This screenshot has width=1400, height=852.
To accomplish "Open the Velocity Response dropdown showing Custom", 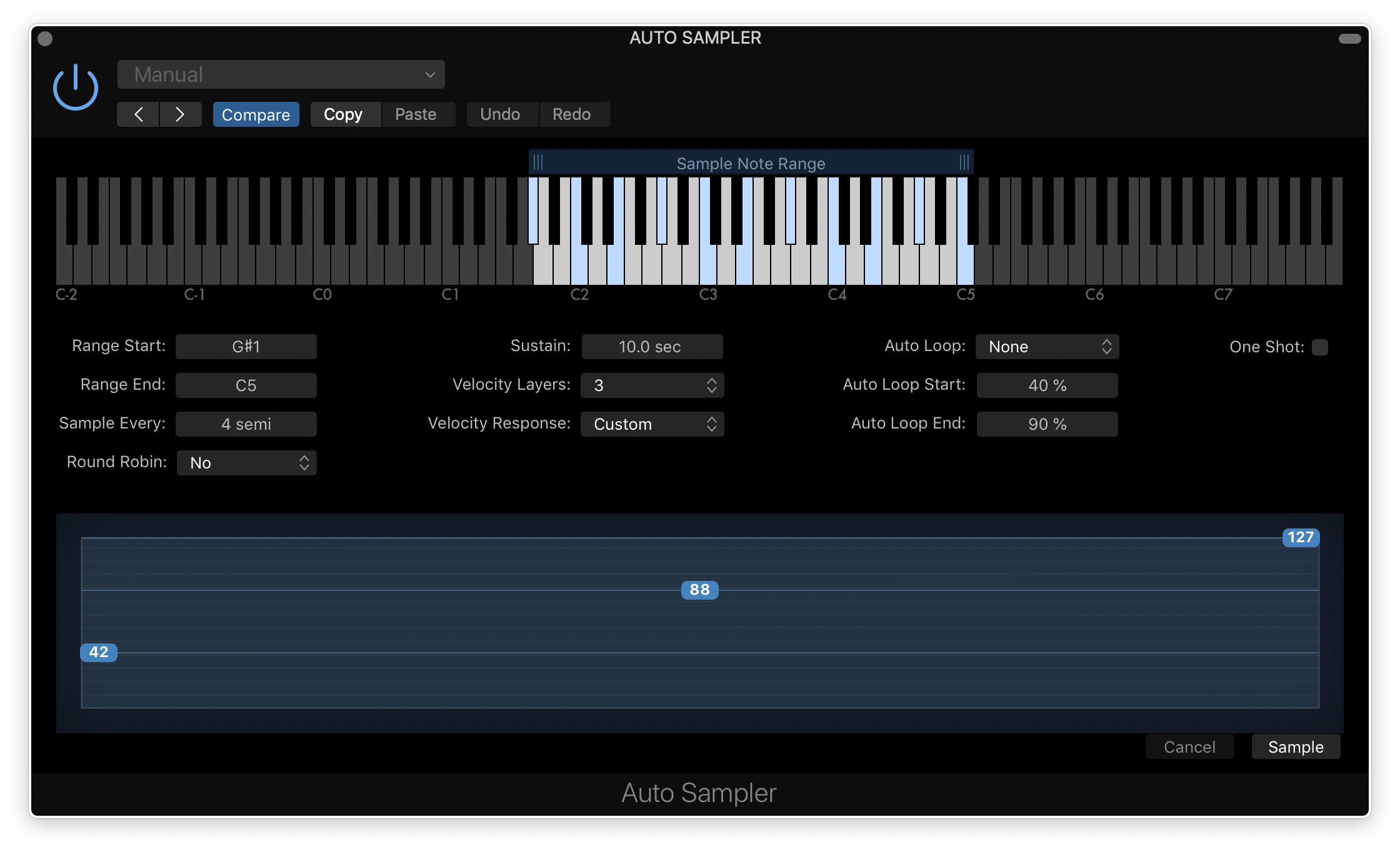I will (652, 424).
